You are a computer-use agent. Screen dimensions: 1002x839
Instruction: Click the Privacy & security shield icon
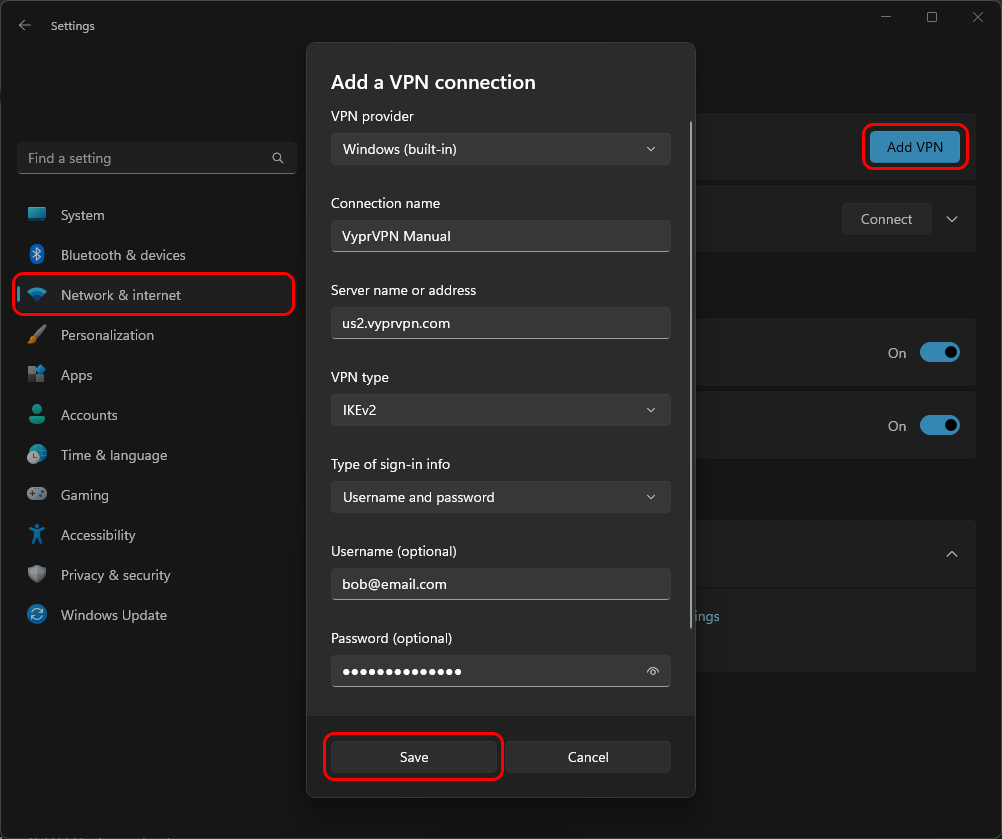[37, 574]
